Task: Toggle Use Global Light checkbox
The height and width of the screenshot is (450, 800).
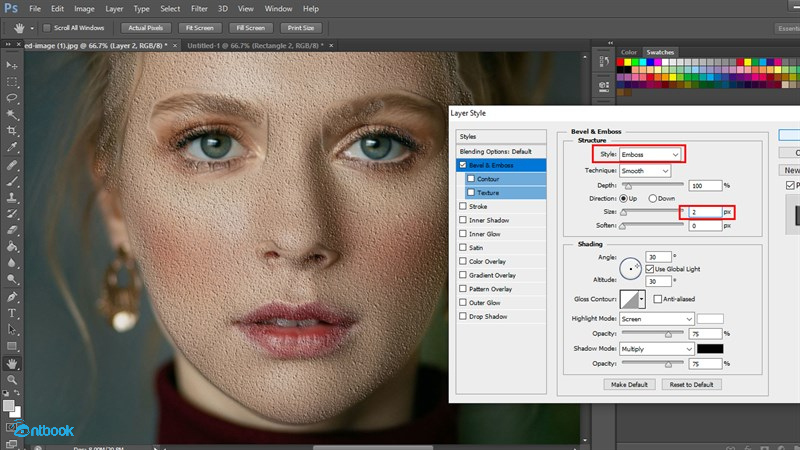Action: point(651,269)
